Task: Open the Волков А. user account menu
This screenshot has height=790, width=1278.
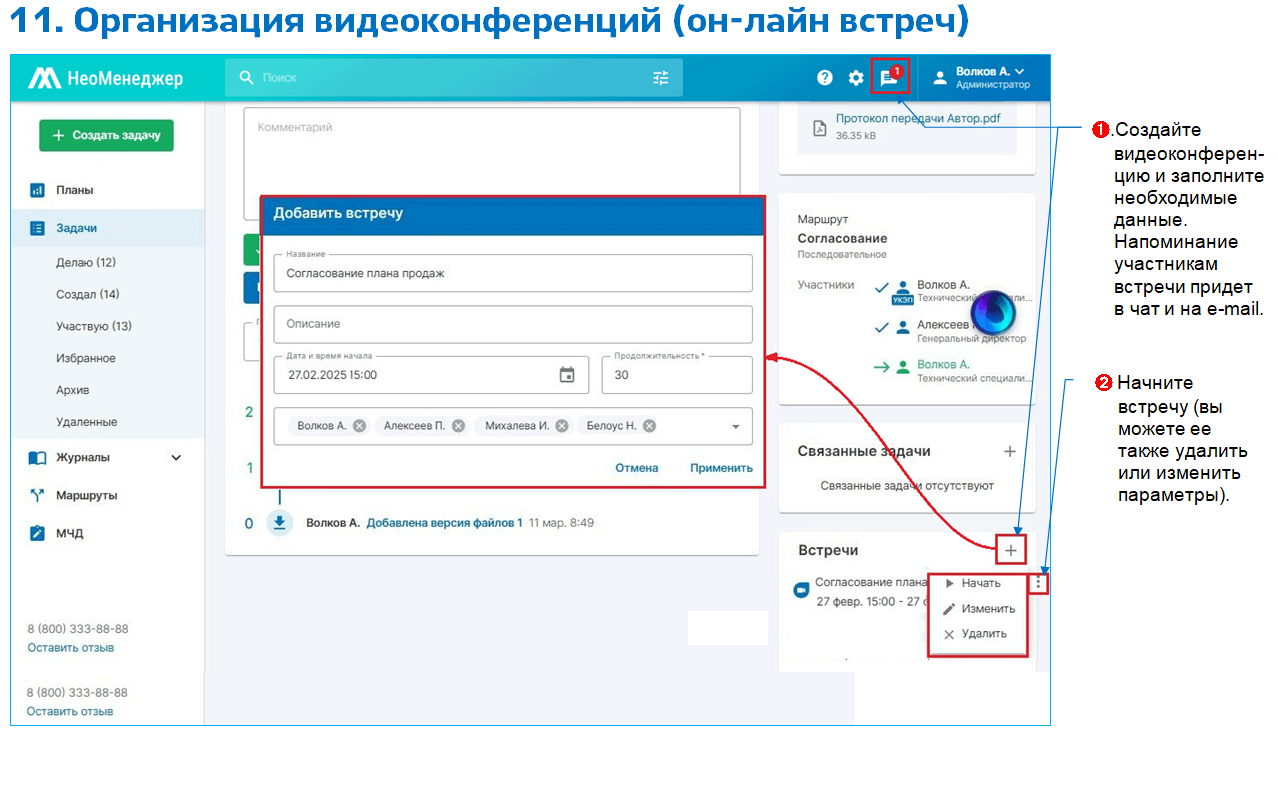Action: click(989, 78)
